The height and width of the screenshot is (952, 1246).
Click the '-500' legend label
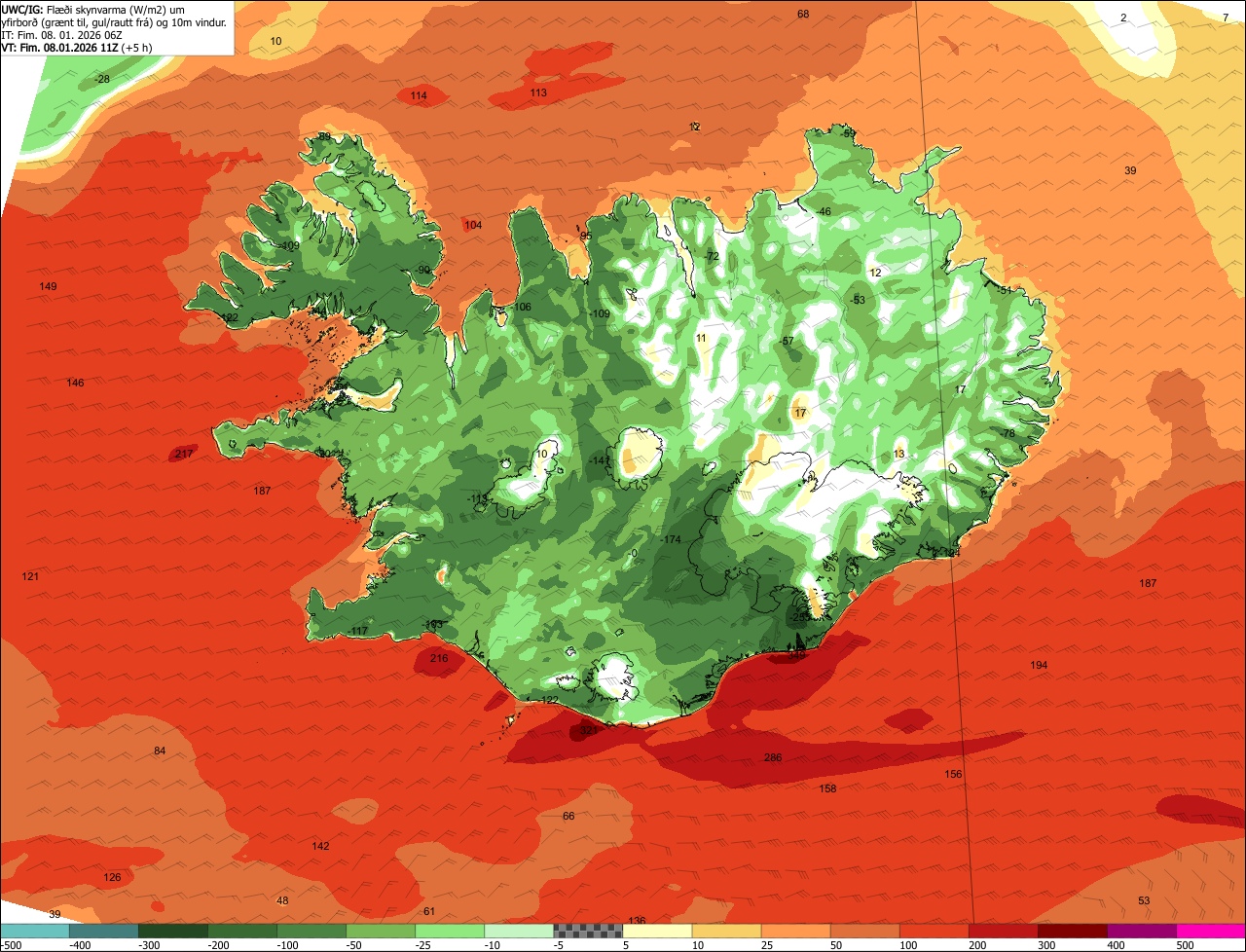(12, 944)
